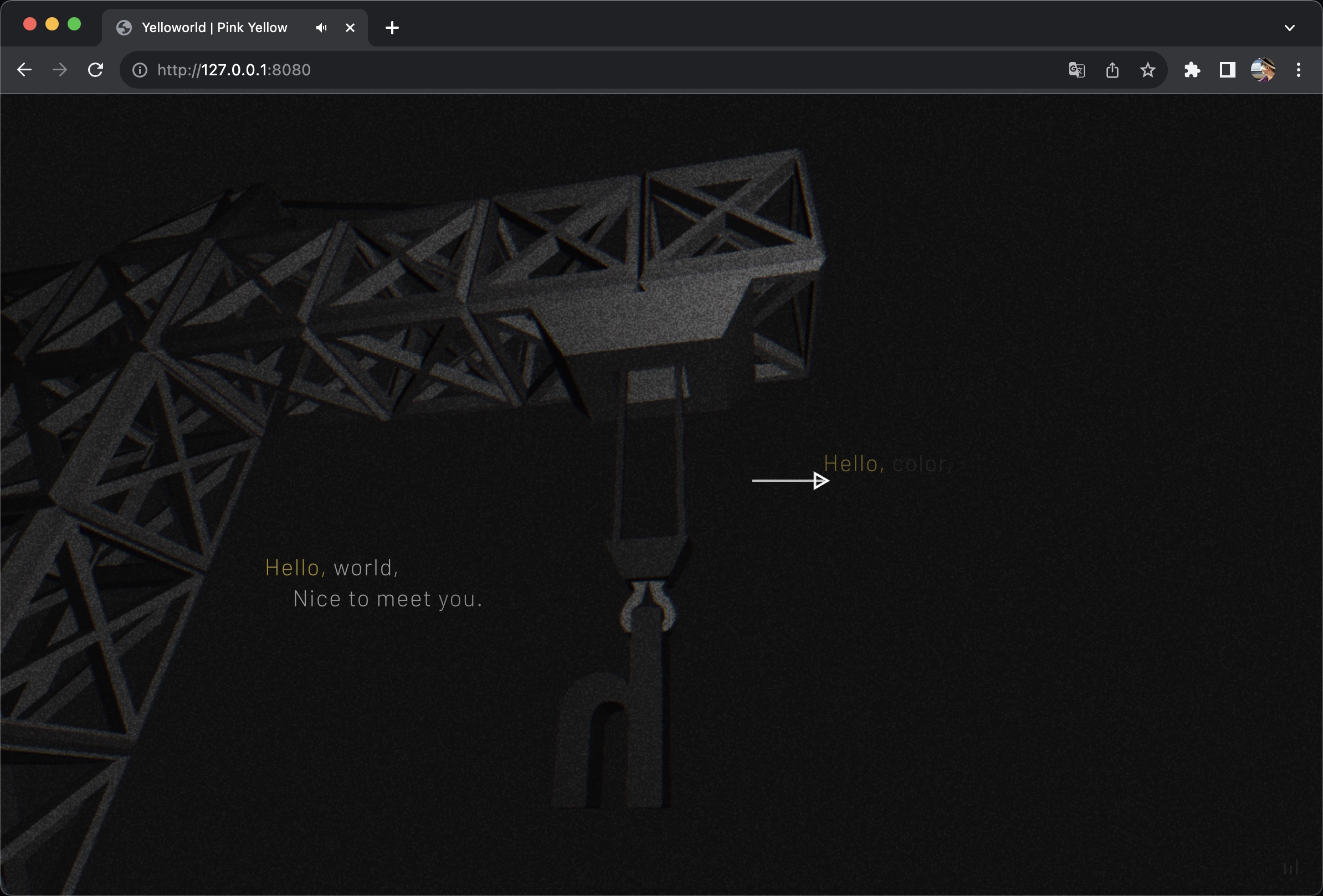Image resolution: width=1323 pixels, height=896 pixels.
Task: Toggle the sound bars icon bottom right
Action: (1290, 868)
